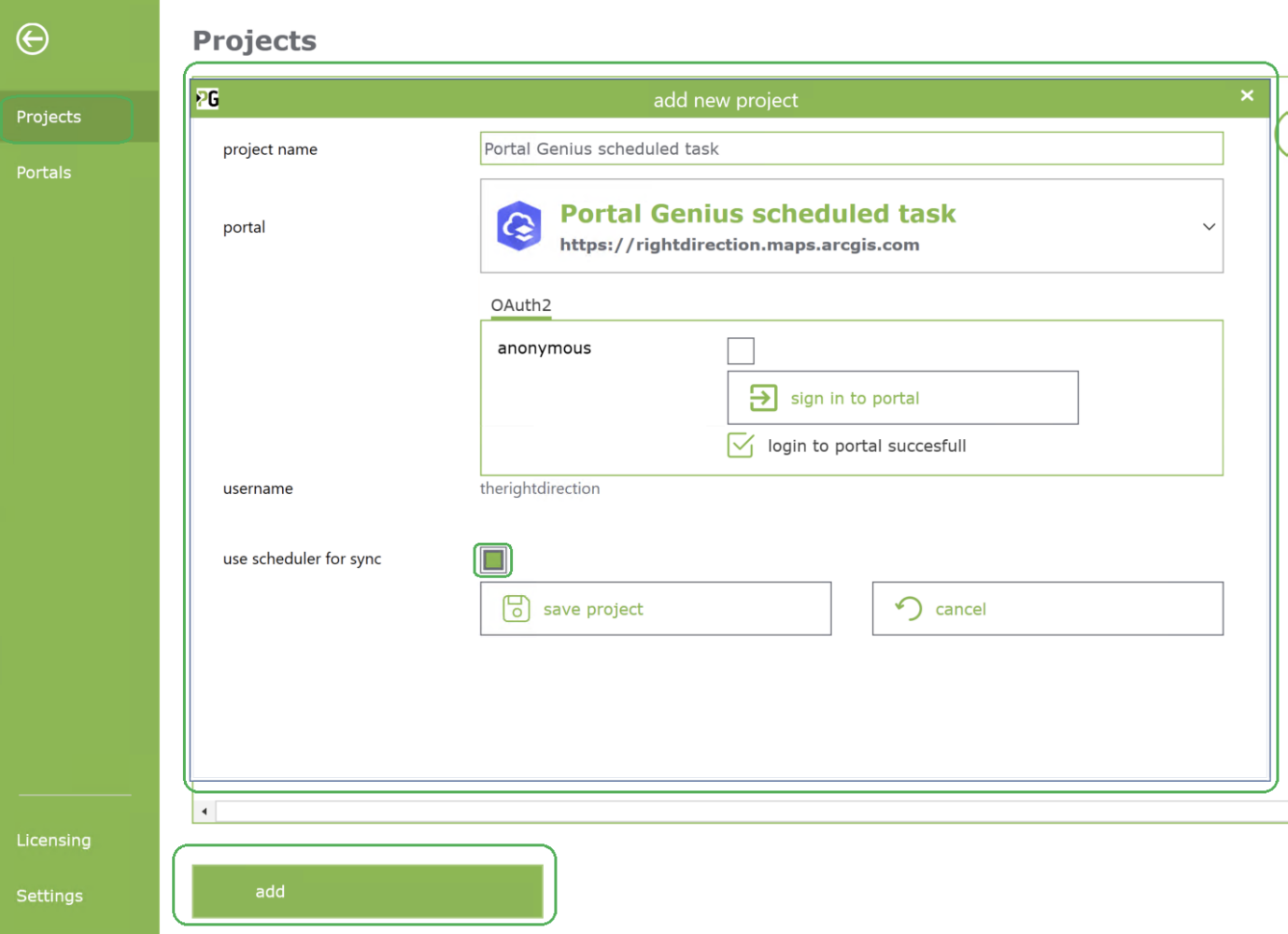Viewport: 1288px width, 934px height.
Task: Click the portal field label
Action: tap(244, 227)
